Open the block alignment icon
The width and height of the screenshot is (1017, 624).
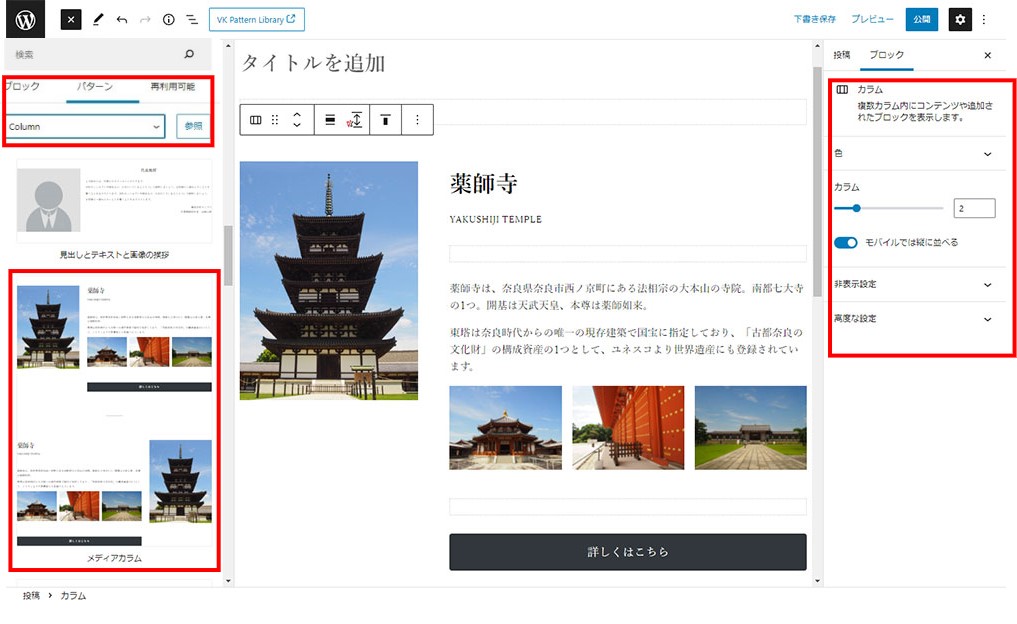[x=330, y=120]
